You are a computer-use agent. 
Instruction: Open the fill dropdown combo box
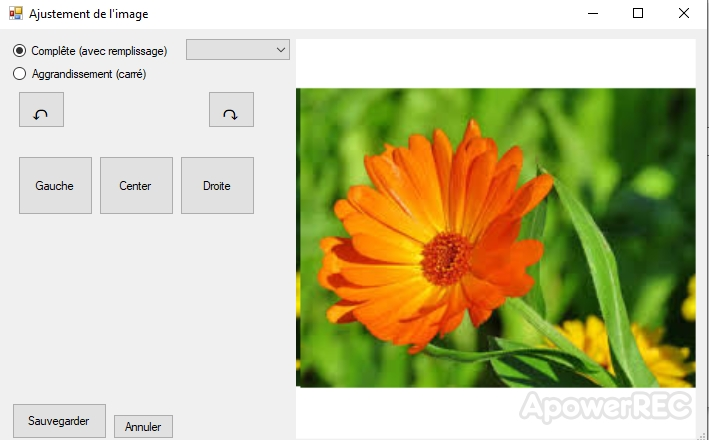click(238, 49)
